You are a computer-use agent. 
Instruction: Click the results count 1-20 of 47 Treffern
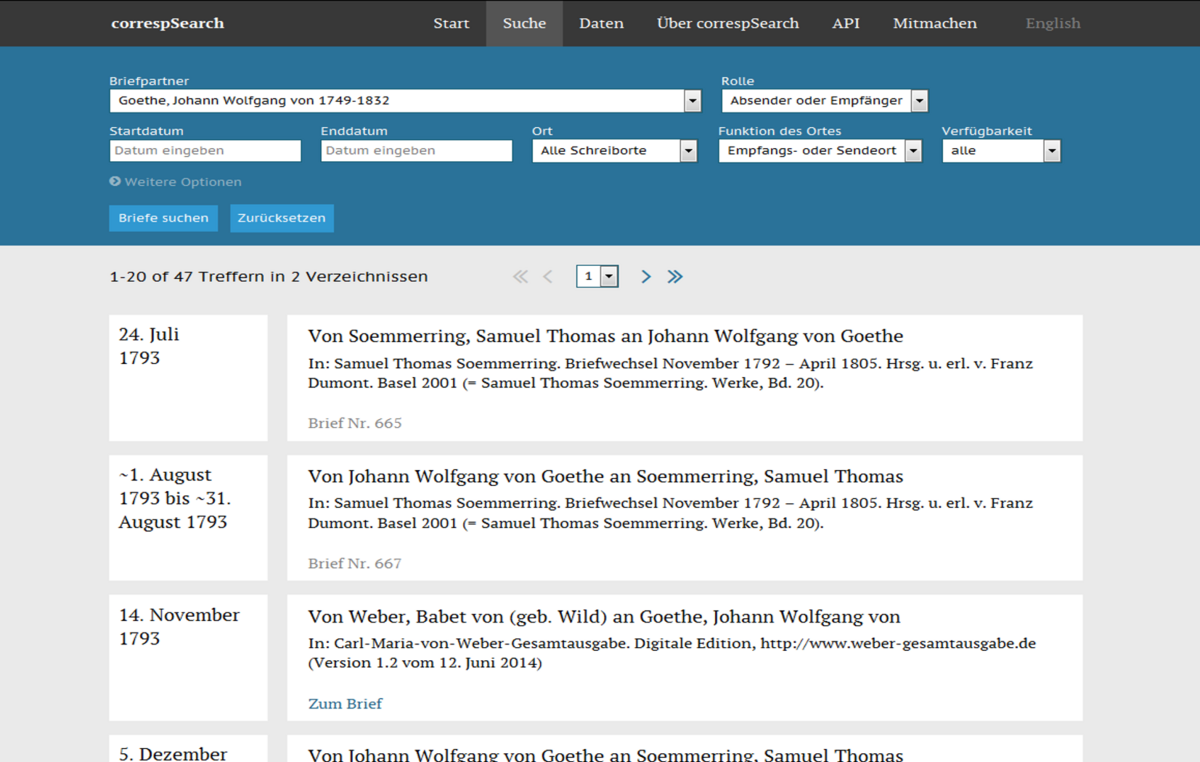point(268,277)
